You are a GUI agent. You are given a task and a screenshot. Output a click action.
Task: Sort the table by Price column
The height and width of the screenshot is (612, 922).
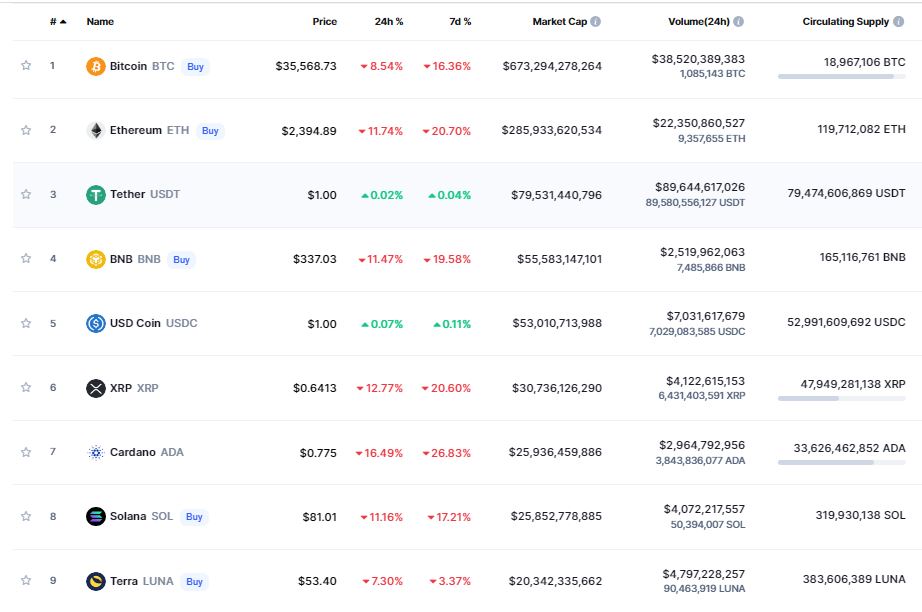click(x=324, y=21)
